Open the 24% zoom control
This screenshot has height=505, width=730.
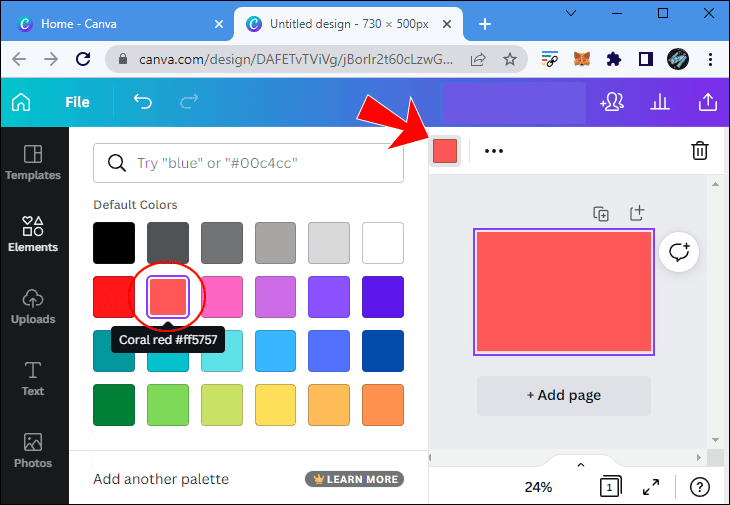538,487
